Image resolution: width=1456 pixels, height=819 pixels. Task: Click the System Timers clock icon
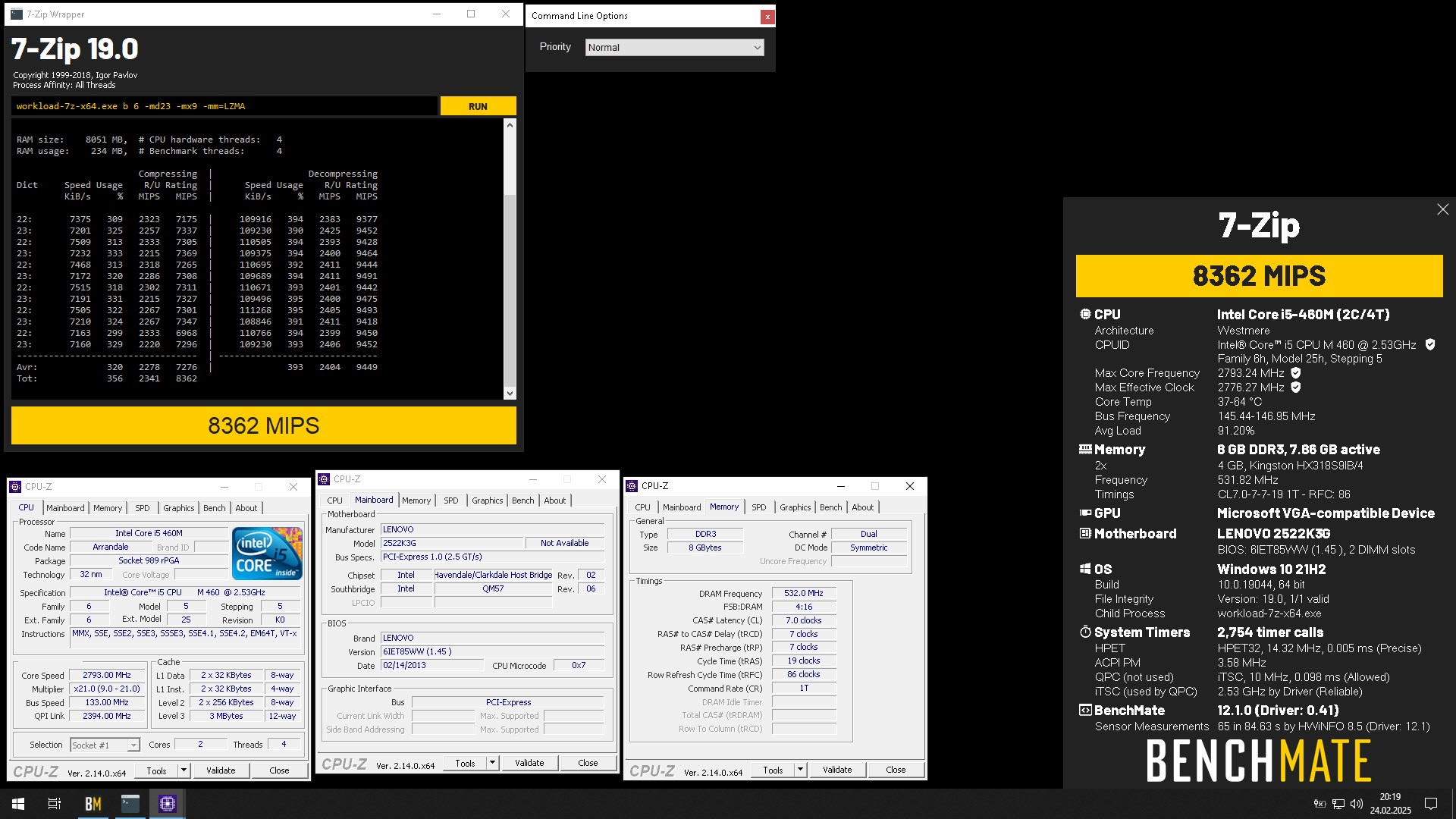pyautogui.click(x=1085, y=632)
